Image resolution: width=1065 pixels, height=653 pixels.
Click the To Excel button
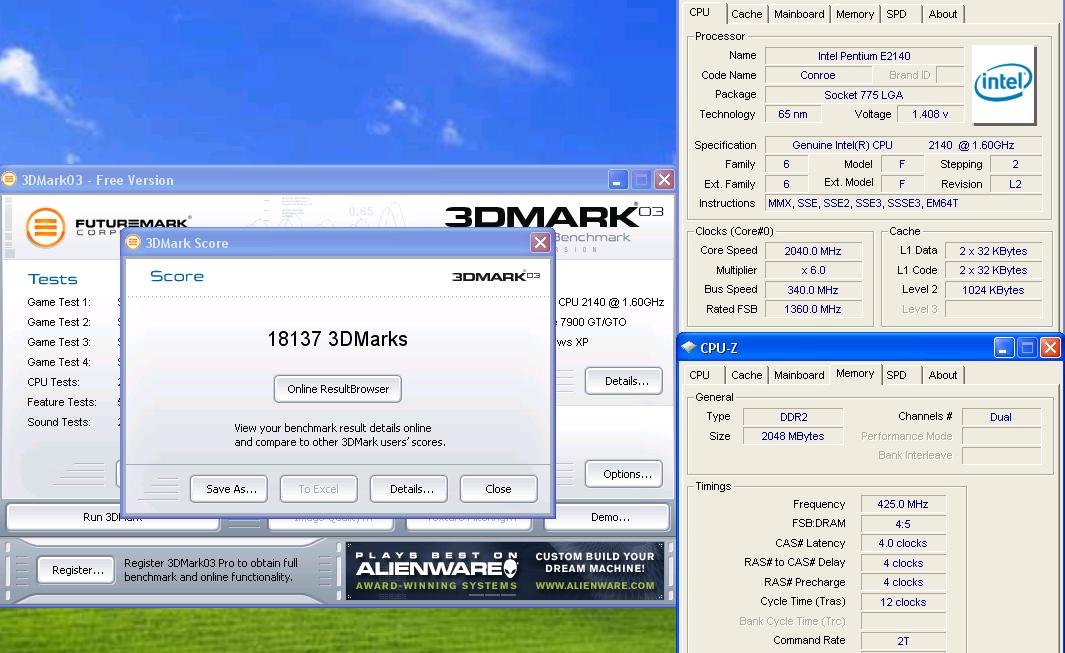(x=319, y=489)
